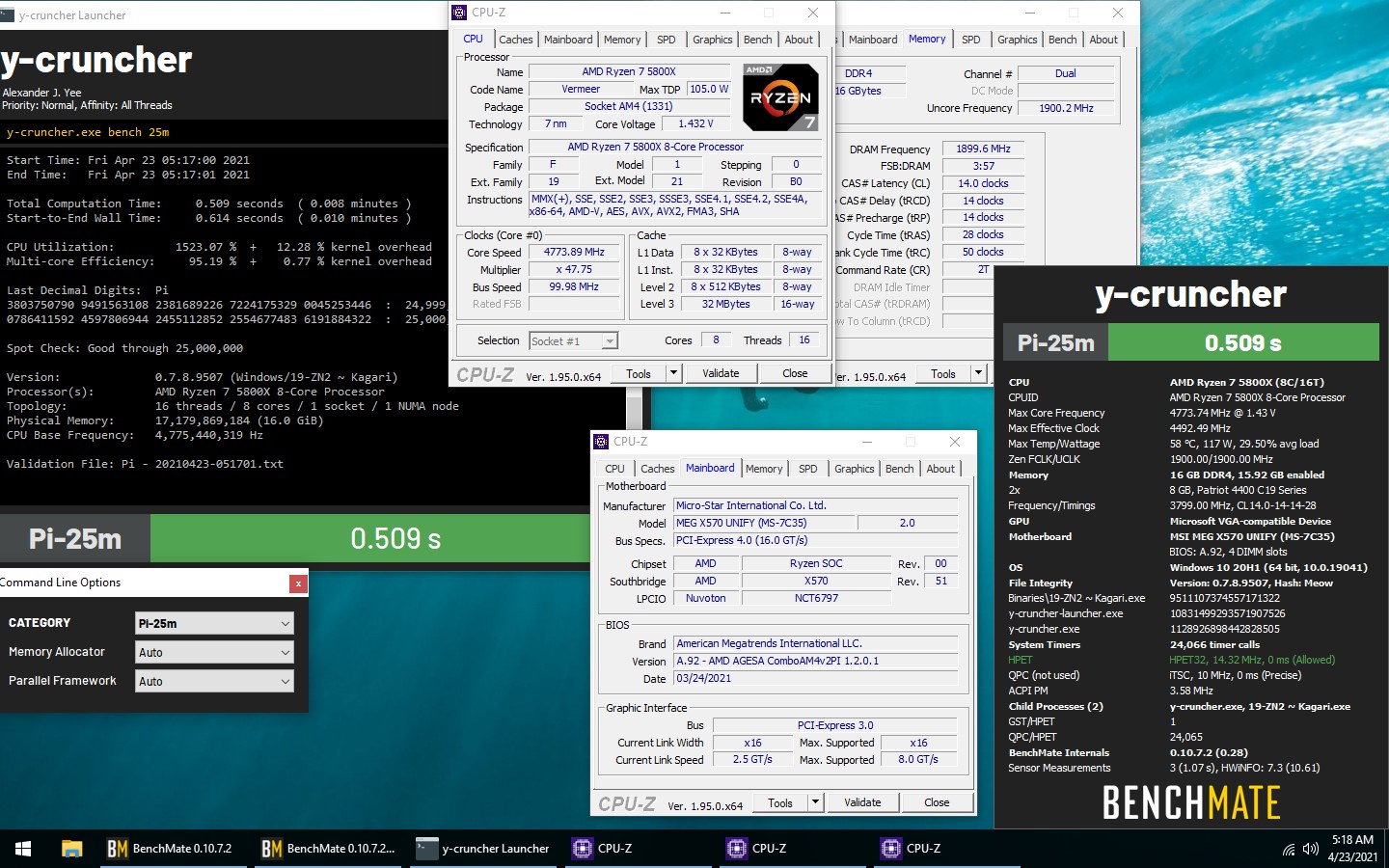
Task: Select SPD tab in top CPU-Z window
Action: (666, 40)
